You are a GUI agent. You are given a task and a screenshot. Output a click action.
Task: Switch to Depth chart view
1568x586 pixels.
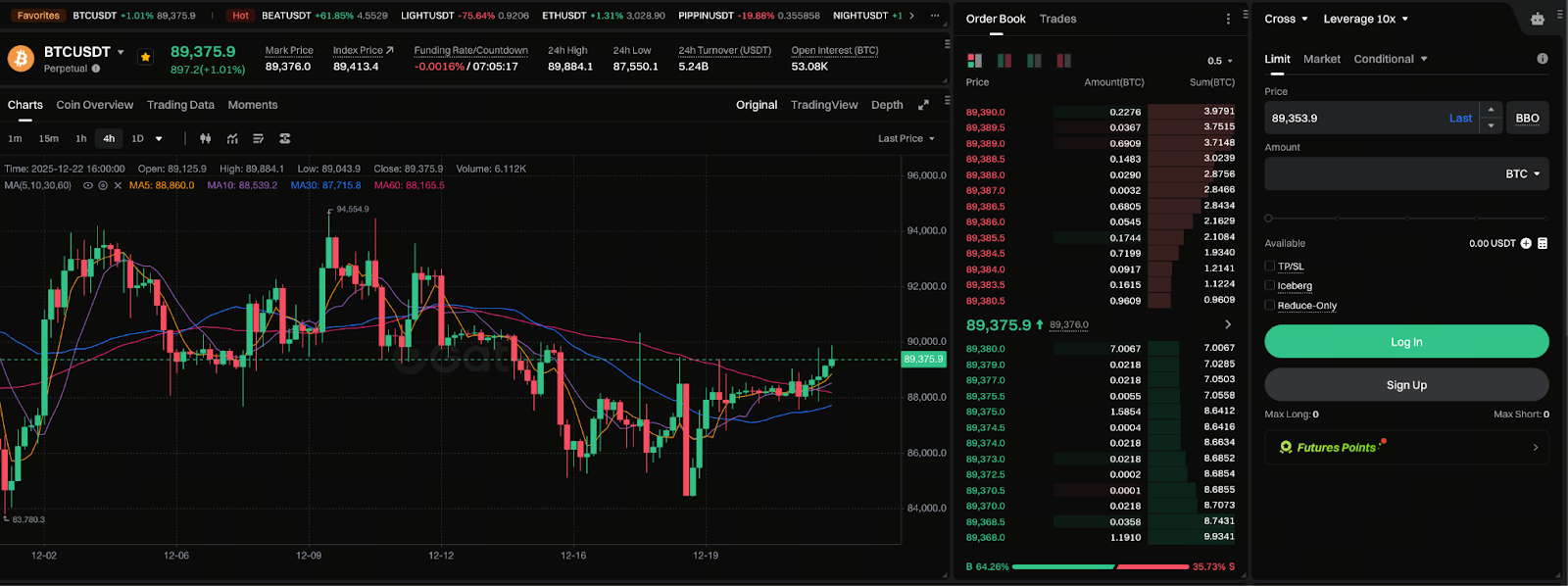coord(887,105)
